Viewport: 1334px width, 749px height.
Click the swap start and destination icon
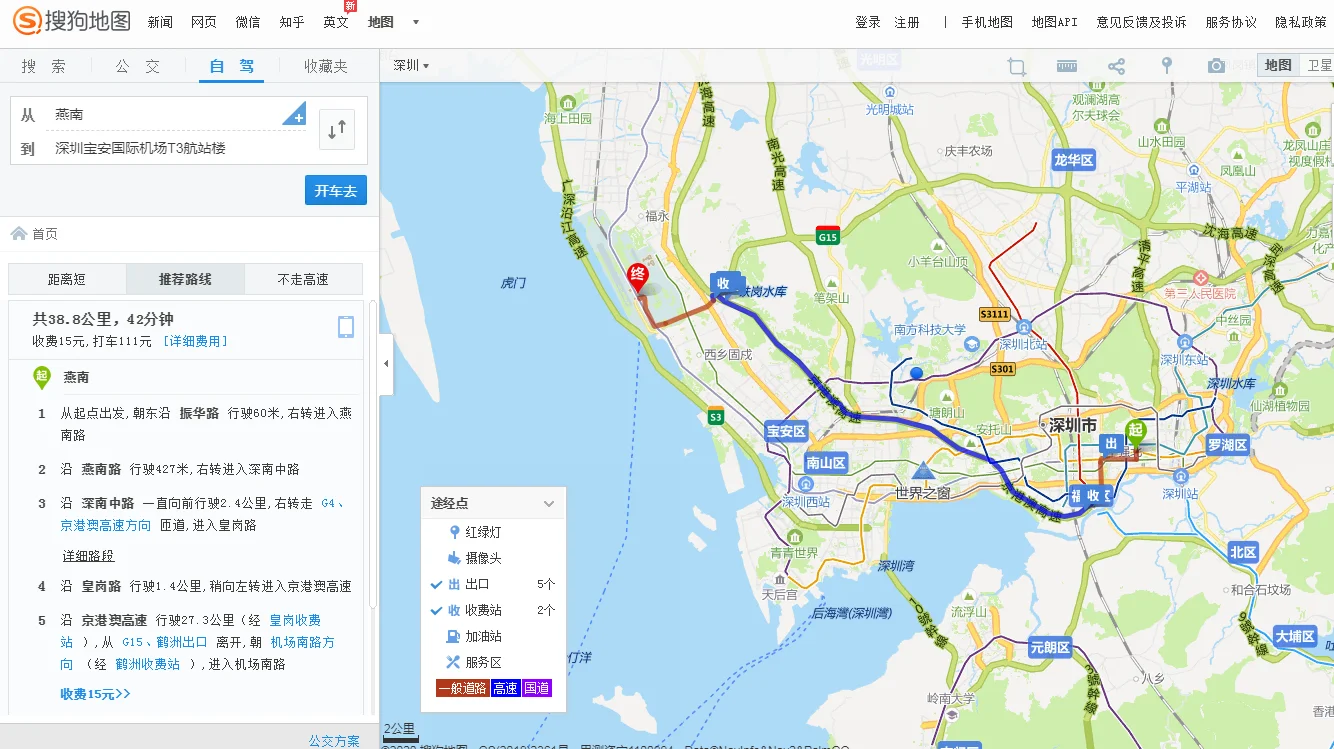pos(337,129)
